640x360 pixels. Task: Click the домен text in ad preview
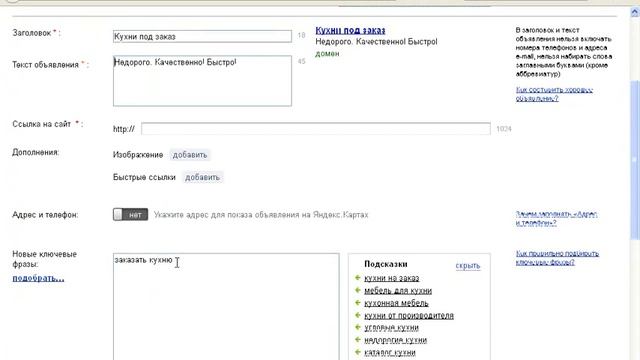pos(327,53)
